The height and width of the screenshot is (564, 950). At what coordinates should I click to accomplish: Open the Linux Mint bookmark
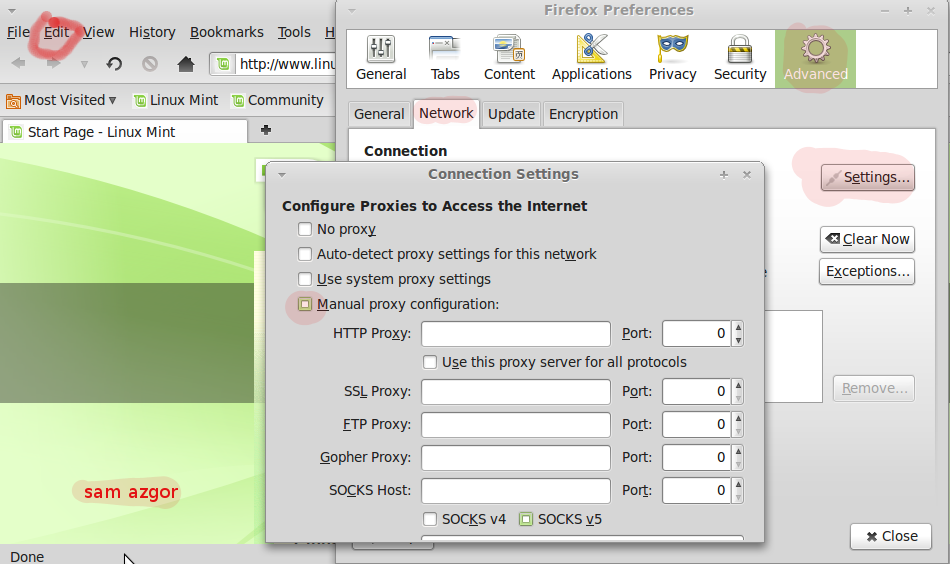pyautogui.click(x=176, y=101)
